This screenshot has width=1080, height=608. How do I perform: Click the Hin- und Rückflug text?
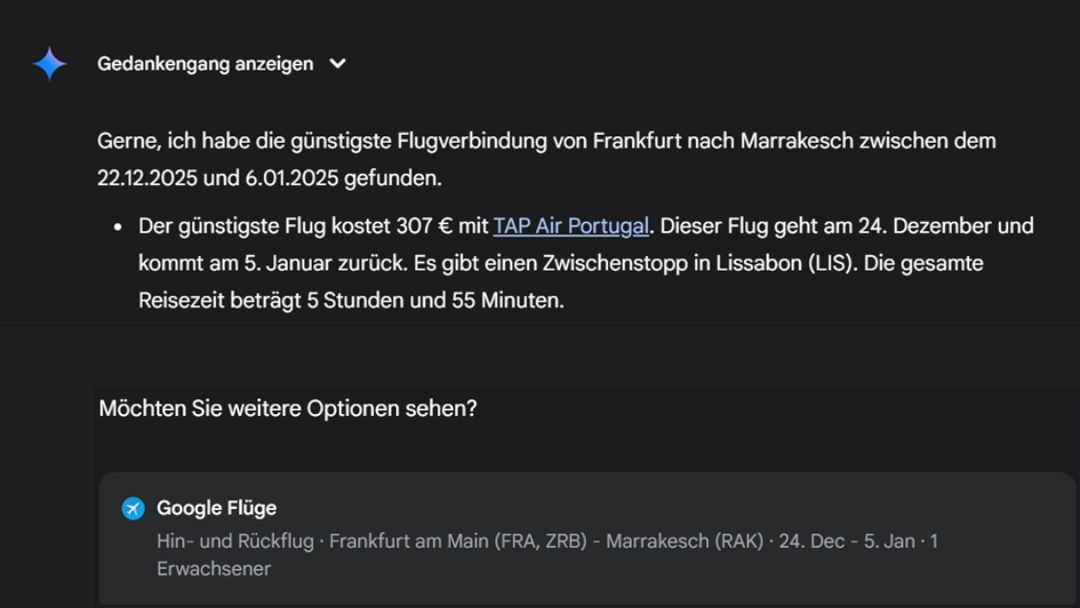pos(235,541)
